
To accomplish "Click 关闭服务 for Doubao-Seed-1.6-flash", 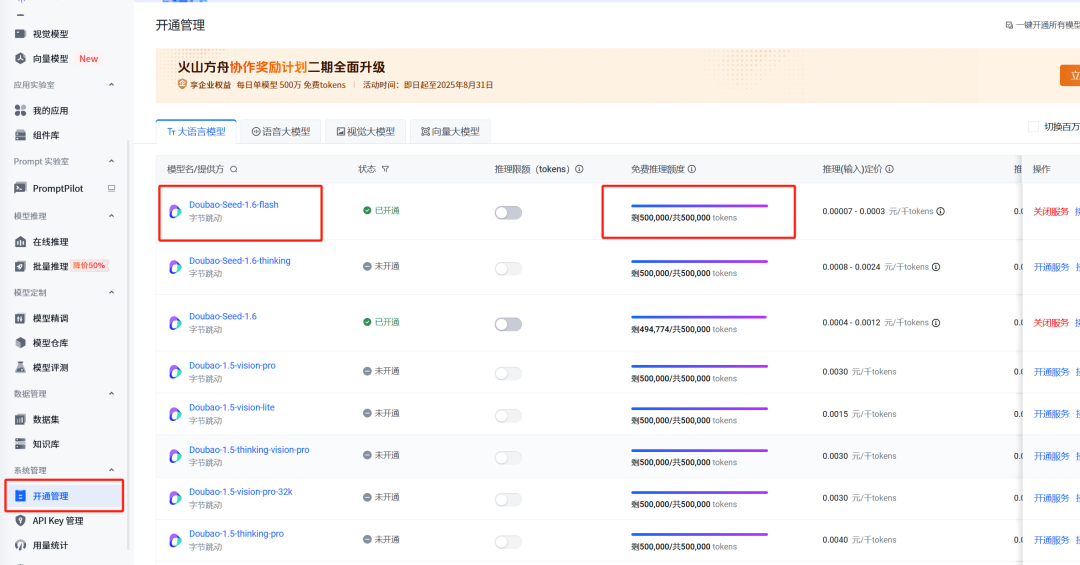I will click(1051, 212).
